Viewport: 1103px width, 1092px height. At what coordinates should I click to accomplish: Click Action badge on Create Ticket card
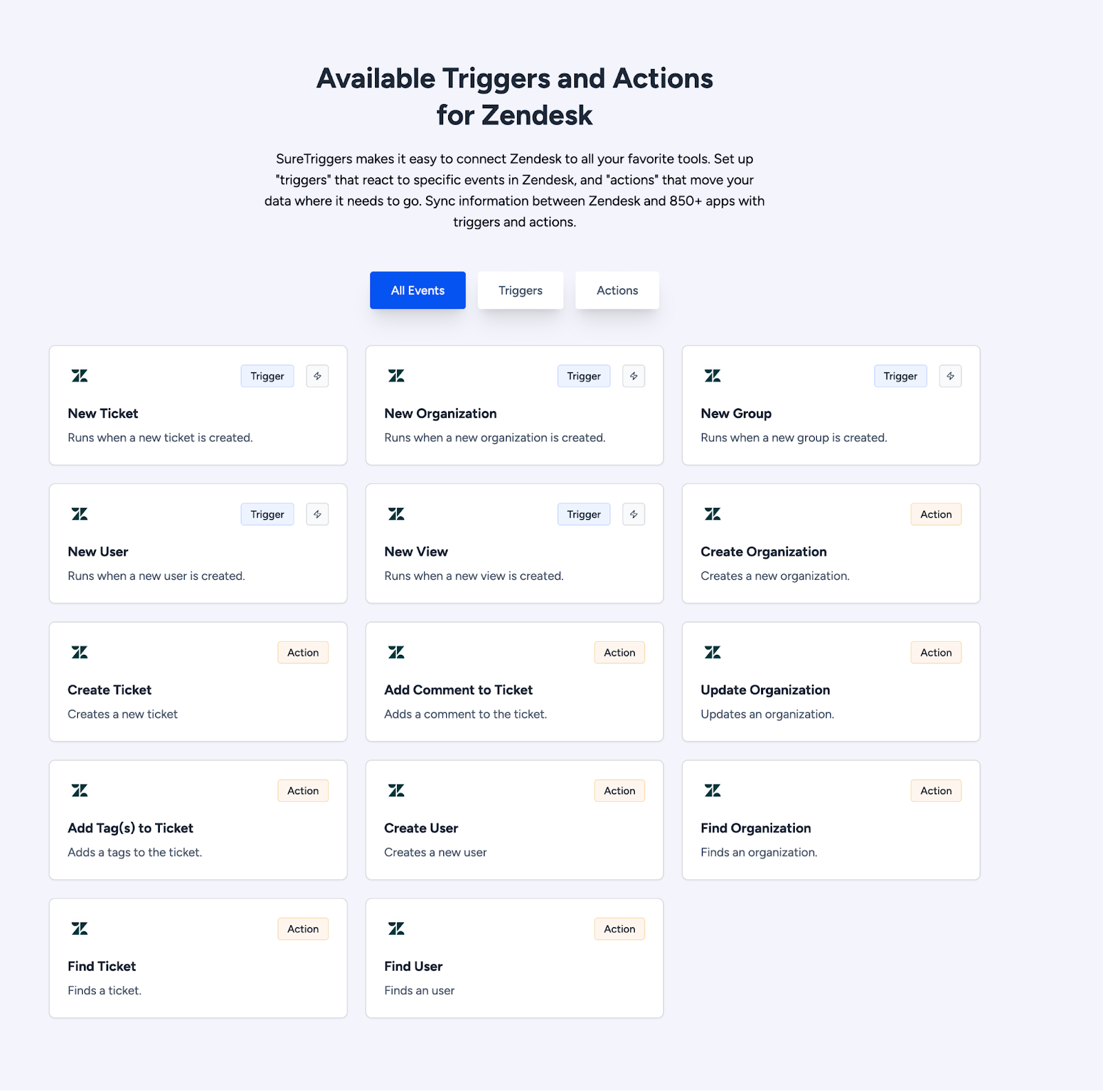coord(303,652)
